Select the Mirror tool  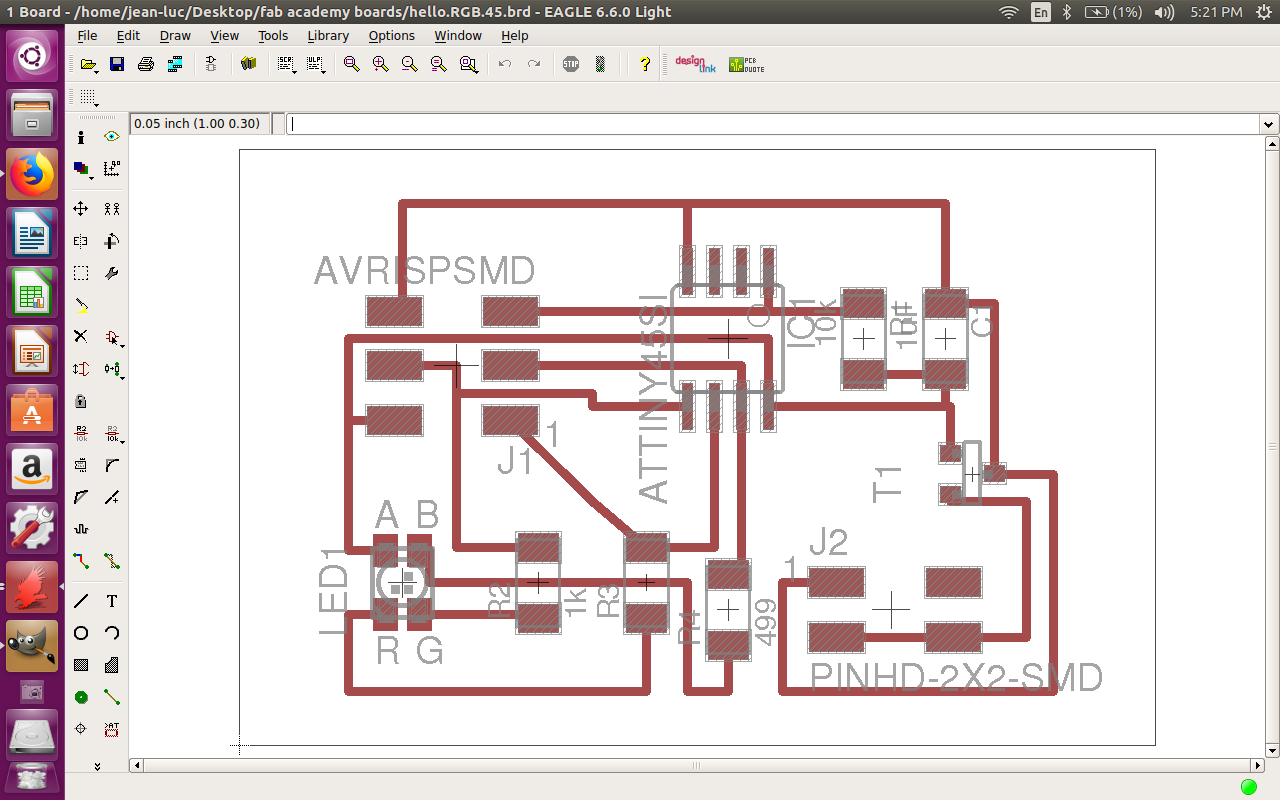pyautogui.click(x=81, y=241)
